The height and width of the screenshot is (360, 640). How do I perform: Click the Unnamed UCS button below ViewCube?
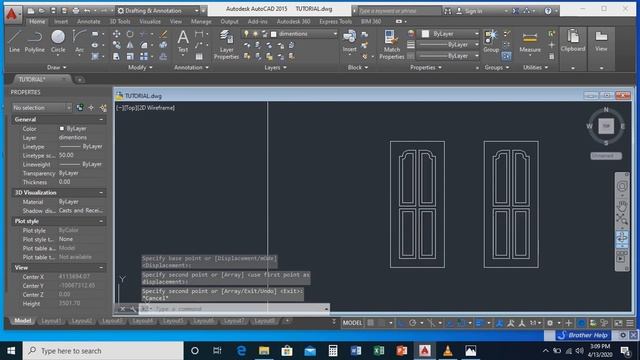tap(606, 156)
